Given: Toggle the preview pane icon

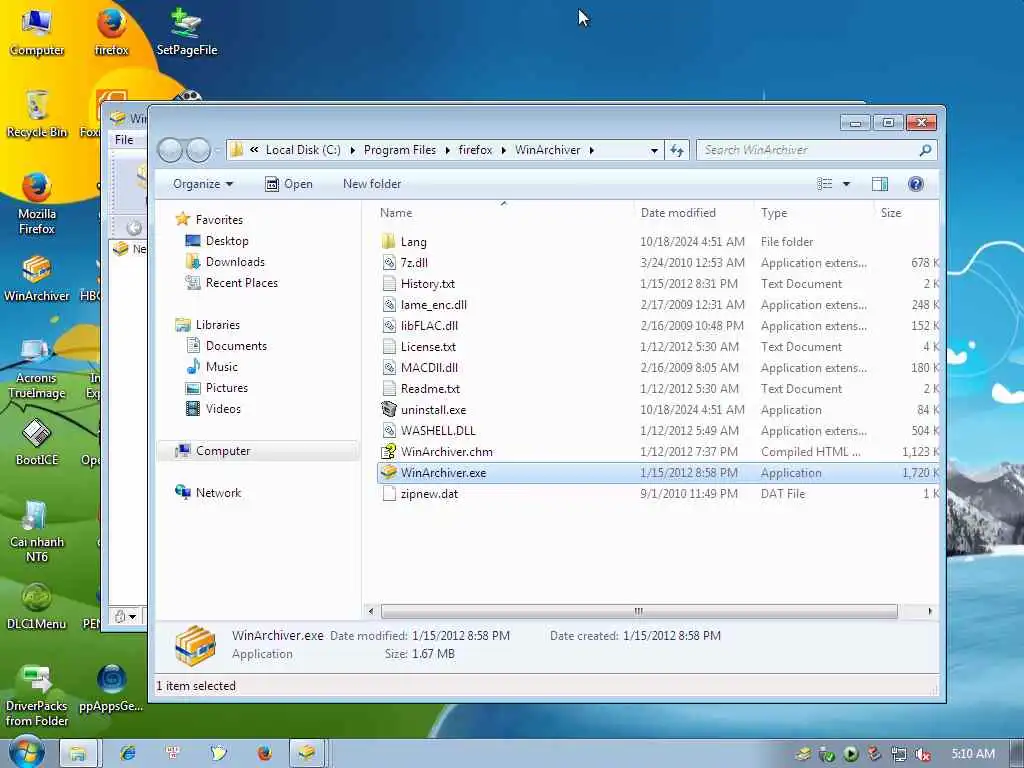Looking at the screenshot, I should coord(880,184).
